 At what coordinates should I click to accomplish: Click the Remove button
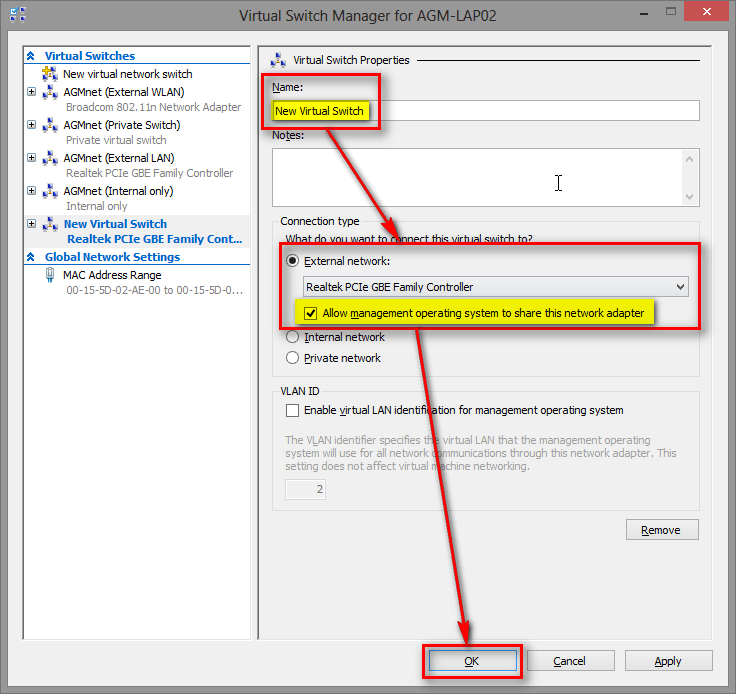tap(662, 530)
